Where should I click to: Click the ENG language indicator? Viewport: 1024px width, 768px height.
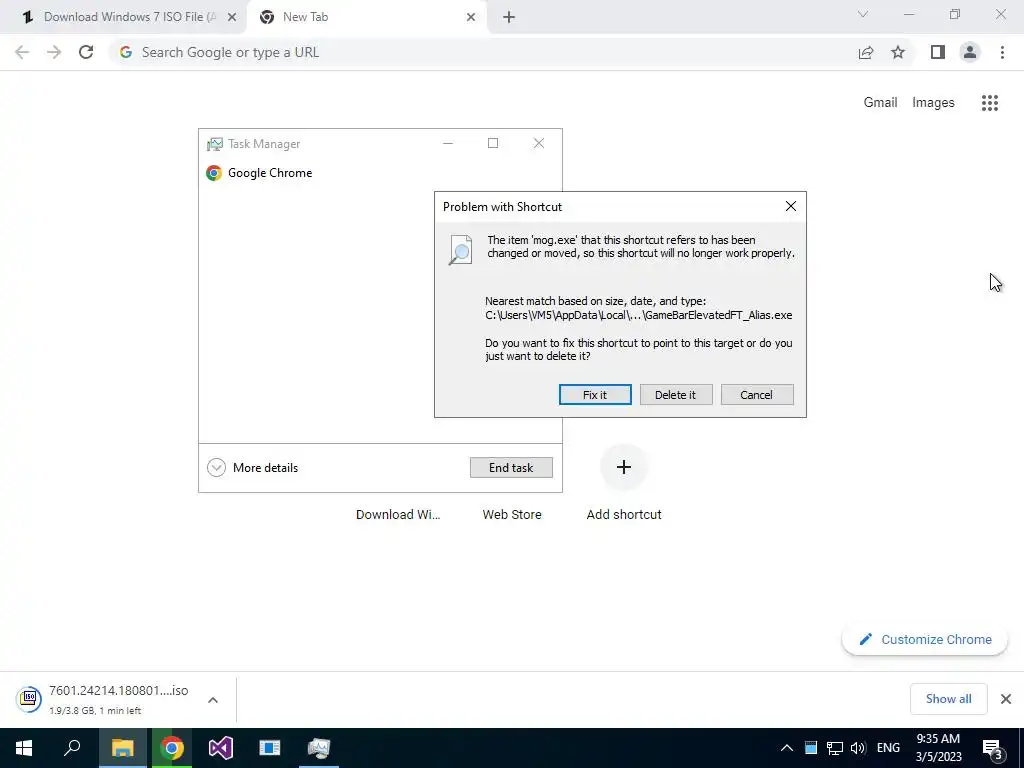point(888,748)
